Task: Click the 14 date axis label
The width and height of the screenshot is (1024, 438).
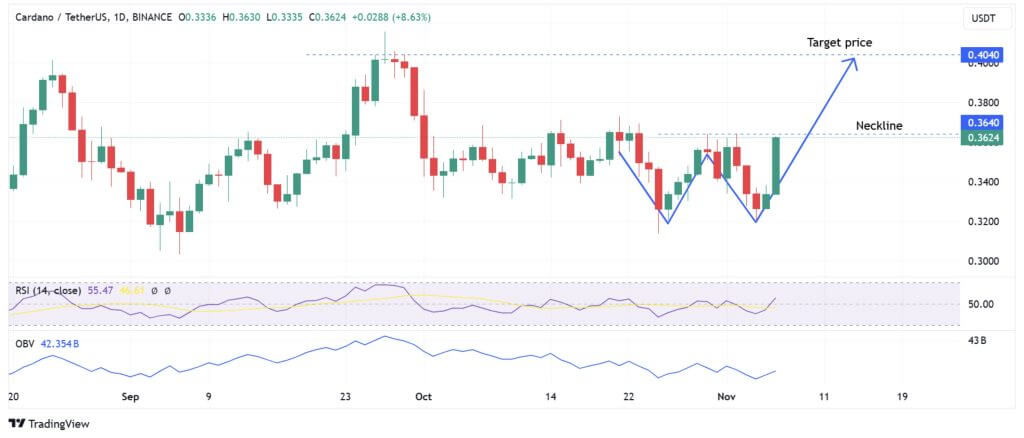Action: click(551, 396)
